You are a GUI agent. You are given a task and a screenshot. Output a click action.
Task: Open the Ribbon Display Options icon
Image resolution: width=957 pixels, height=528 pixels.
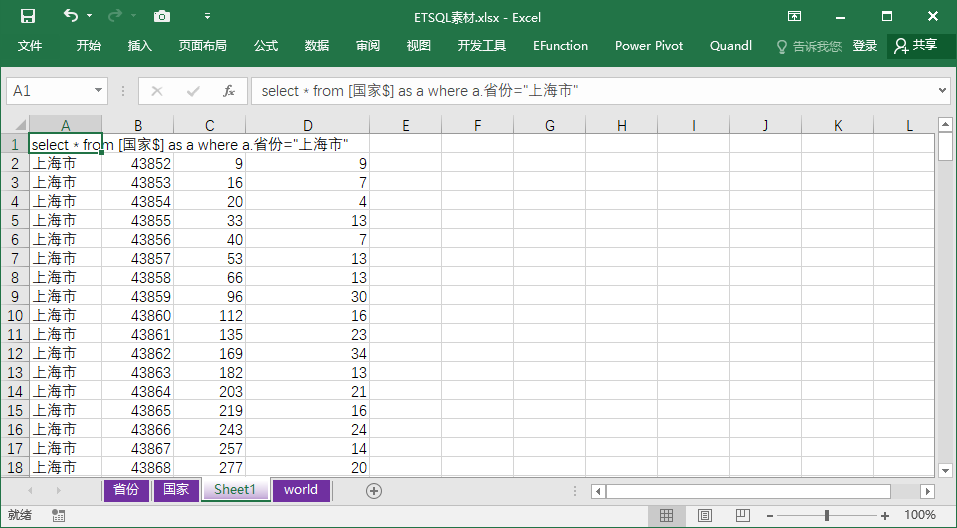[794, 16]
